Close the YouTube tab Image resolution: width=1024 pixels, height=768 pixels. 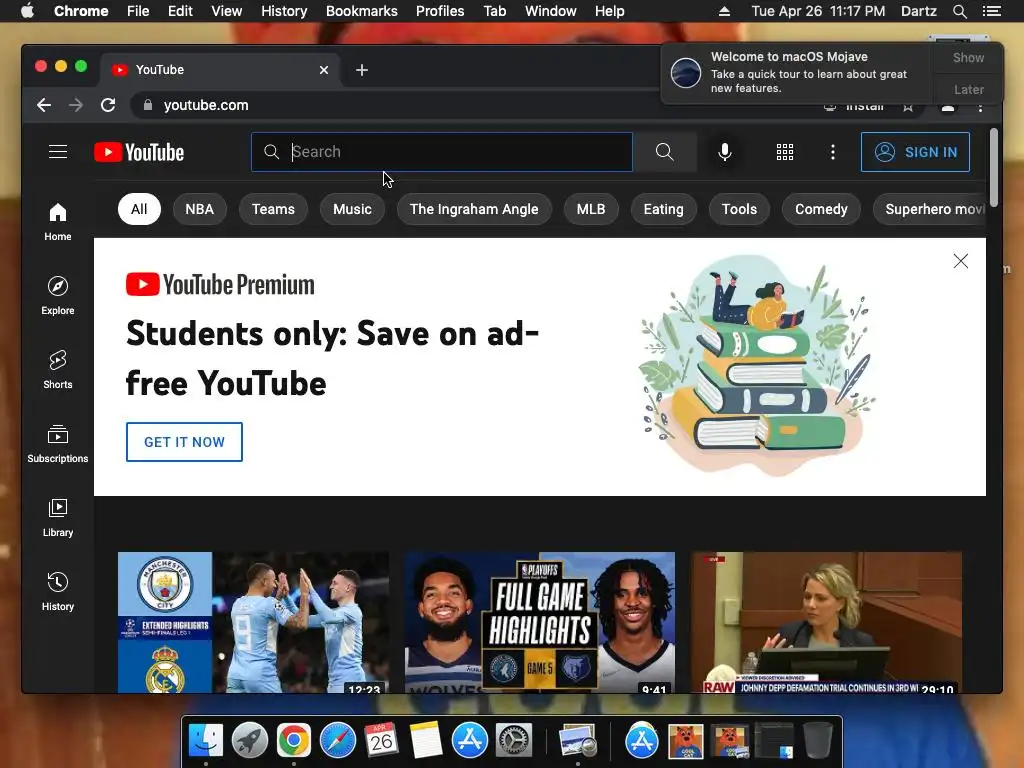(324, 70)
